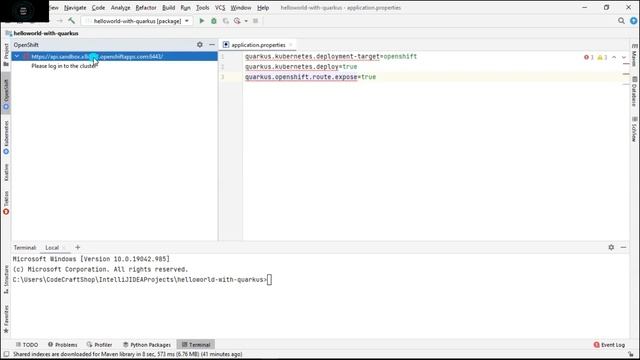Add a new terminal session tab

click(x=78, y=247)
